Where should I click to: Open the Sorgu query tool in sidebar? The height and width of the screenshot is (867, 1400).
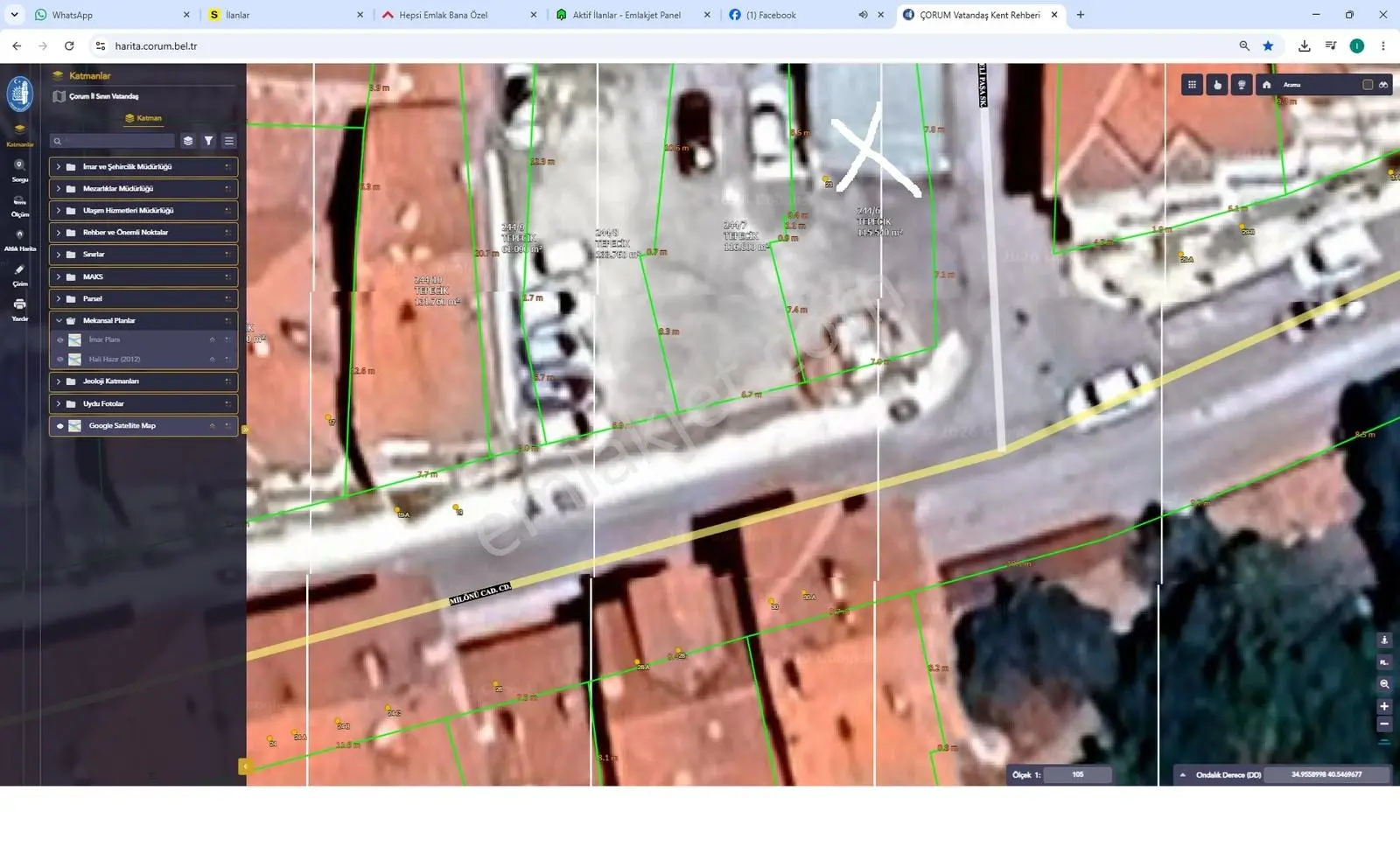pos(19,170)
